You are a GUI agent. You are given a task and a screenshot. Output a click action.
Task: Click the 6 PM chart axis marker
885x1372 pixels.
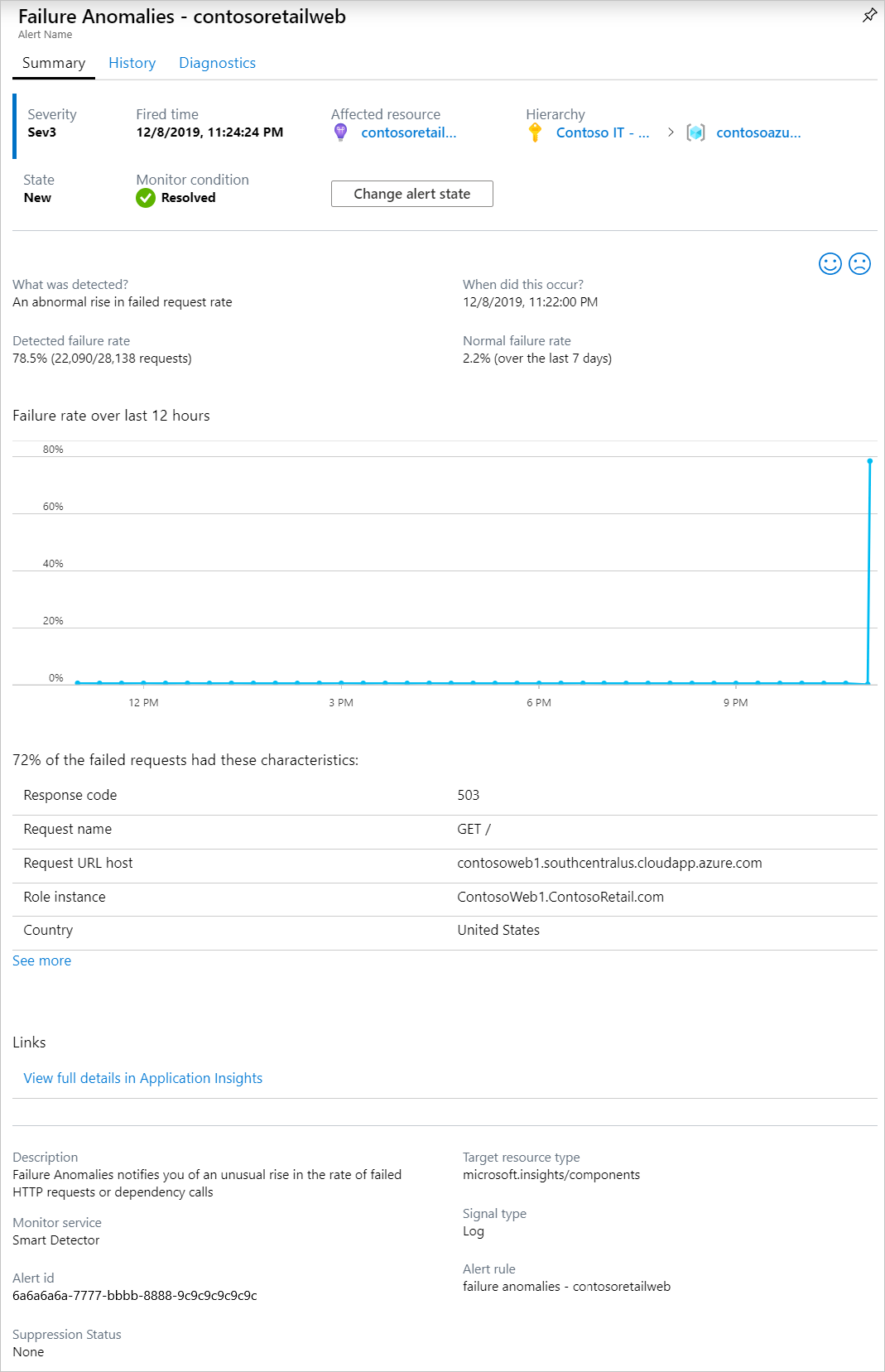[x=539, y=702]
